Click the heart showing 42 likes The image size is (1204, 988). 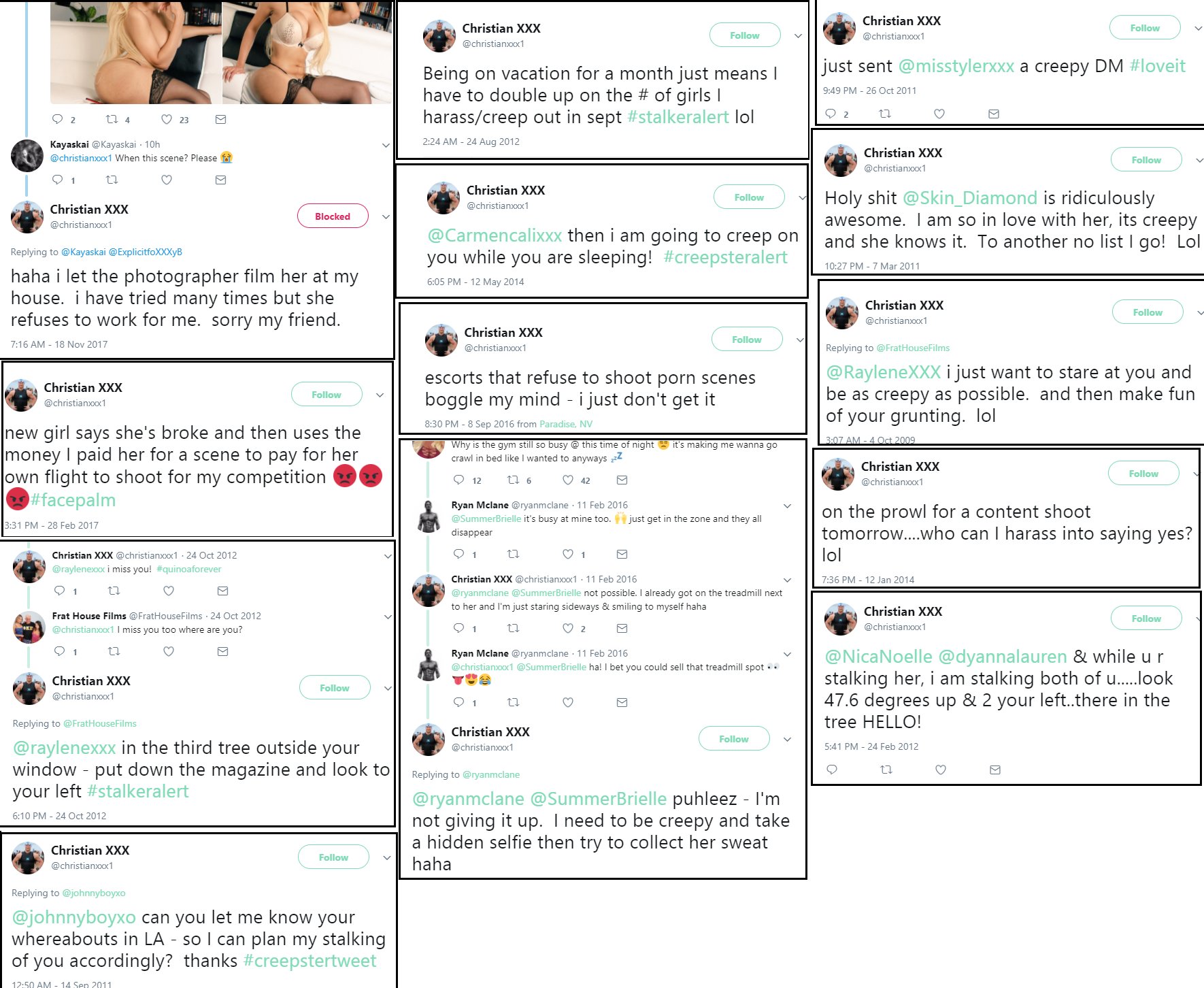[568, 480]
